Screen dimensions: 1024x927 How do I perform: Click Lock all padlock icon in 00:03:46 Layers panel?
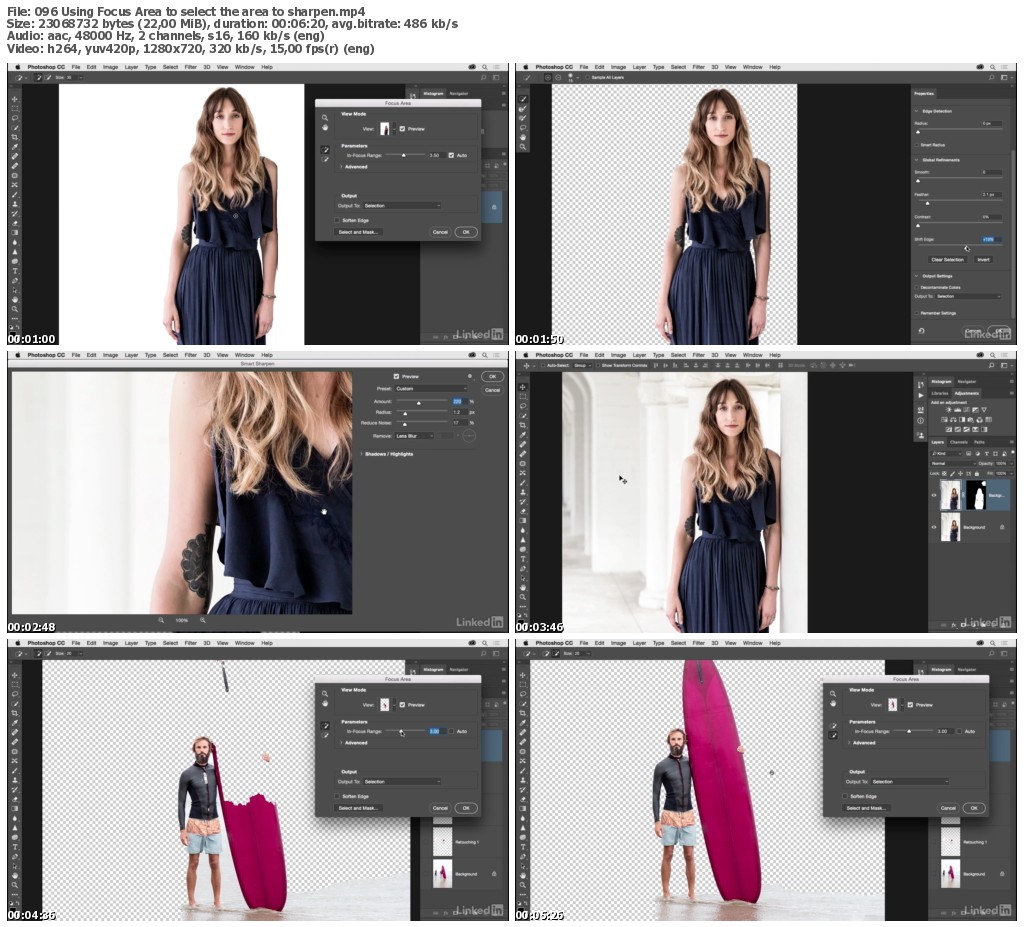(978, 473)
